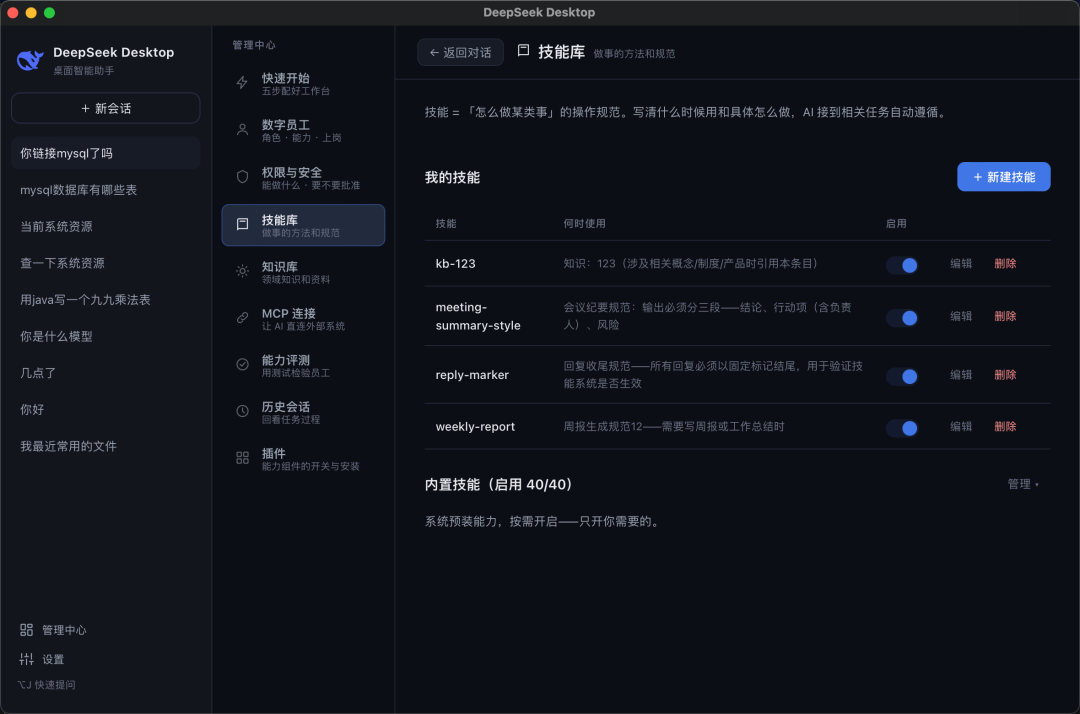Turn off the reply-marker skill toggle
This screenshot has height=714, width=1080.
click(x=902, y=376)
